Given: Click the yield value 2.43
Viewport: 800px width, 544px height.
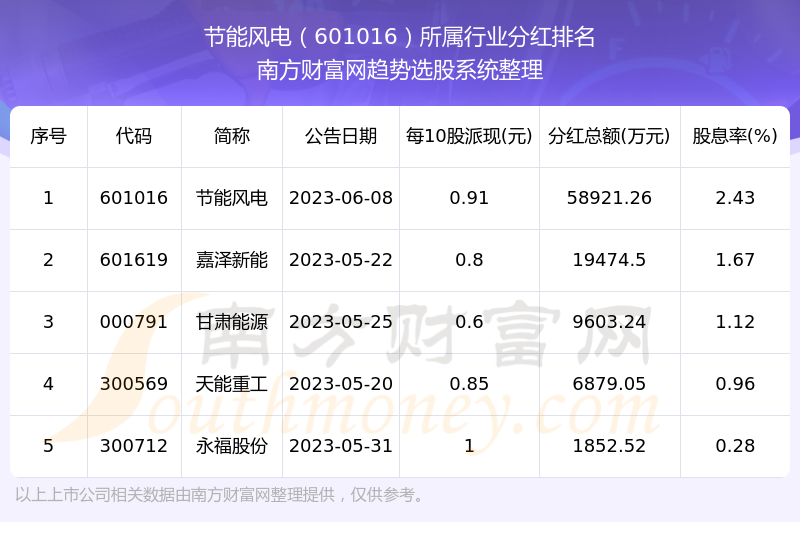Looking at the screenshot, I should click(735, 198).
